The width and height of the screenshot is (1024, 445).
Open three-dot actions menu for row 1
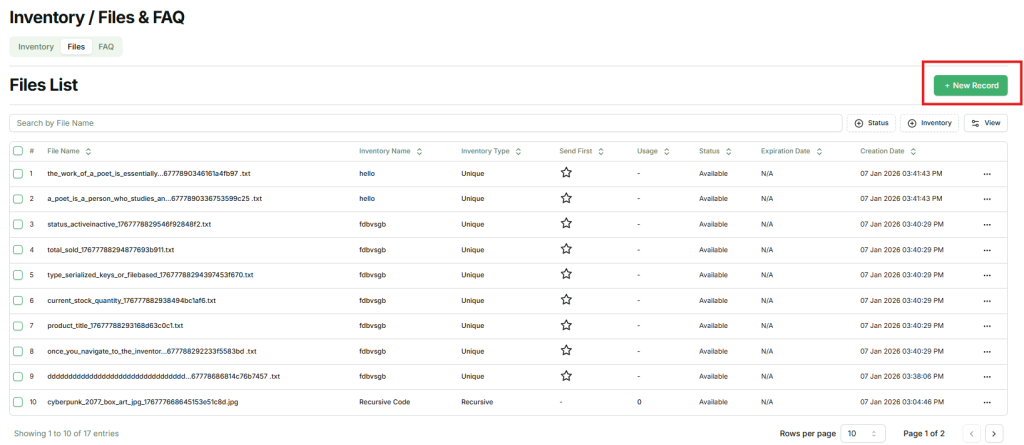(x=987, y=173)
